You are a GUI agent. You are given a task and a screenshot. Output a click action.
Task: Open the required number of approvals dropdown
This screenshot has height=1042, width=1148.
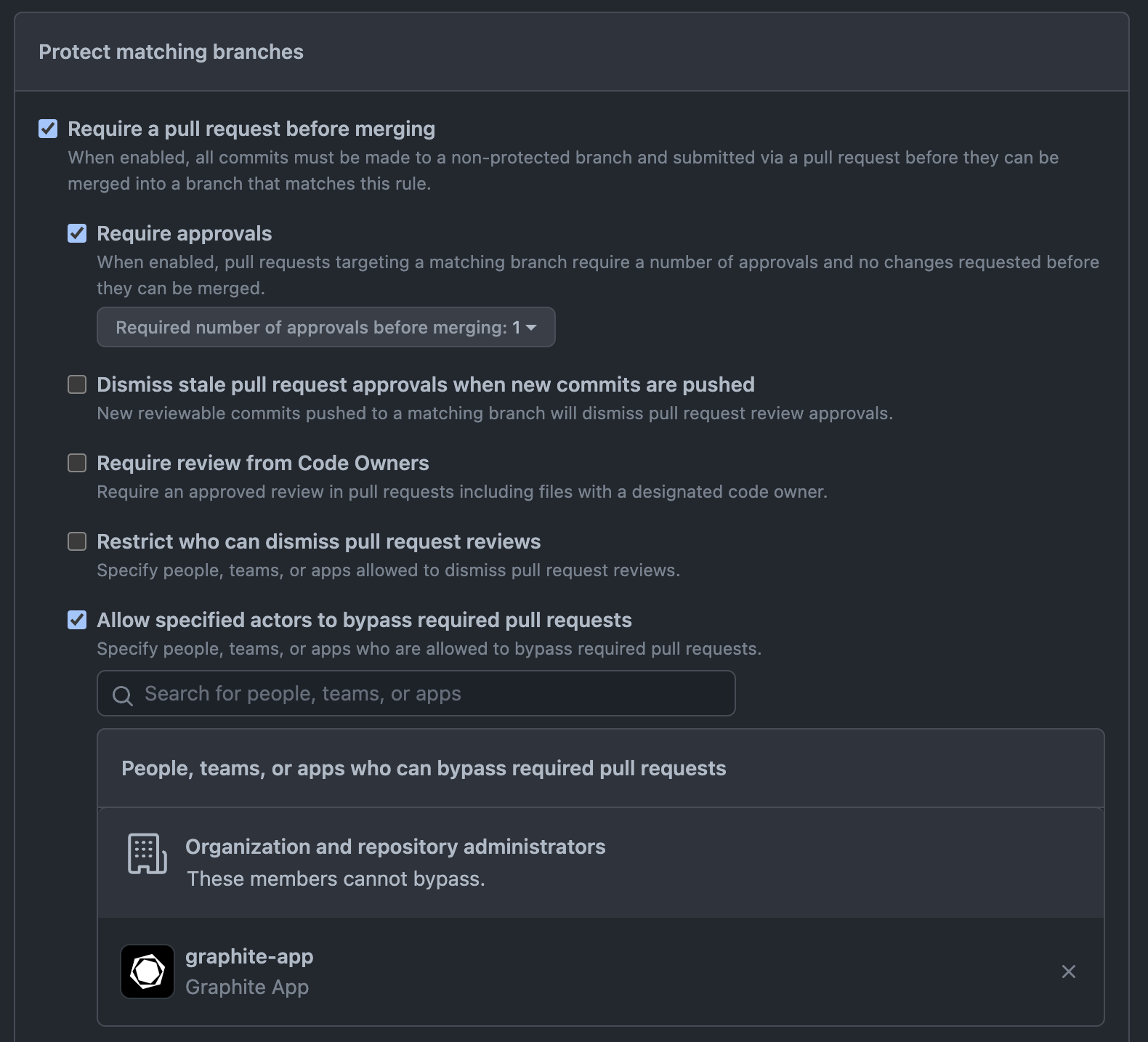click(x=326, y=327)
